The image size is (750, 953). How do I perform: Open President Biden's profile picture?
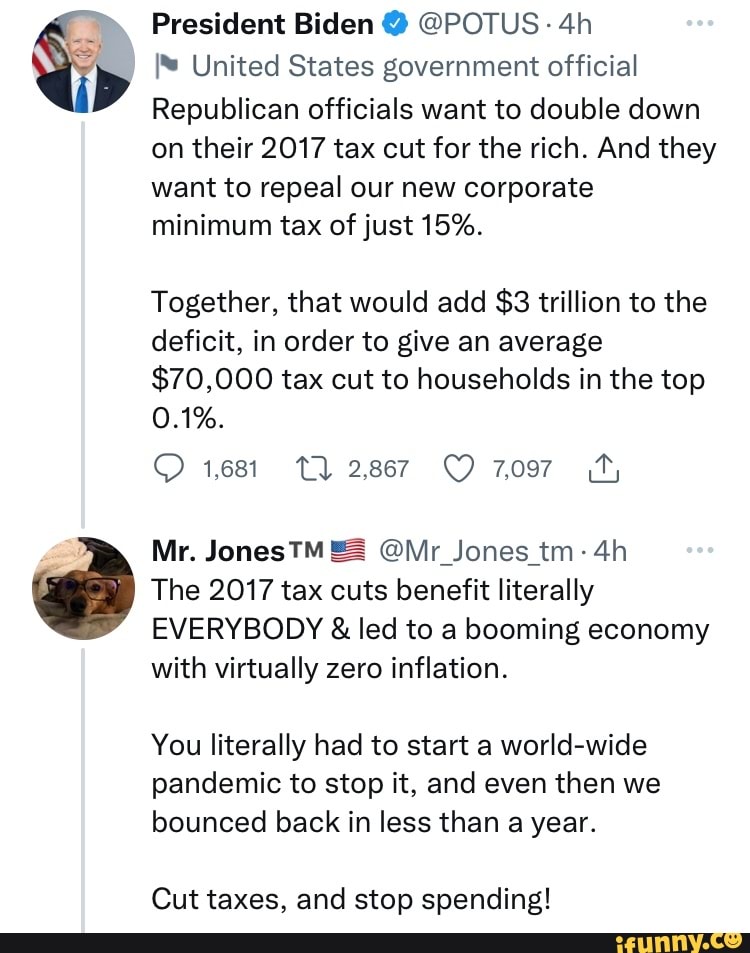click(83, 62)
